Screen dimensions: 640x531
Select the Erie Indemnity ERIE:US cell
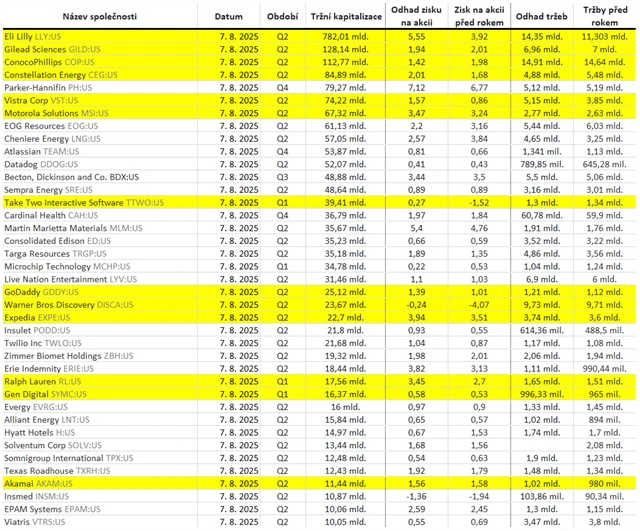coord(100,369)
